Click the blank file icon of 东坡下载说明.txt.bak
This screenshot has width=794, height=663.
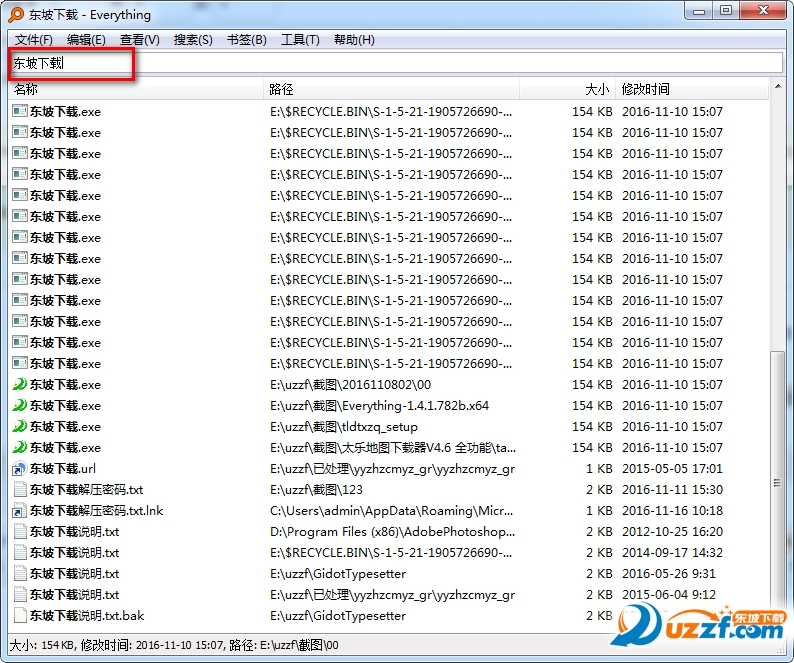point(20,616)
